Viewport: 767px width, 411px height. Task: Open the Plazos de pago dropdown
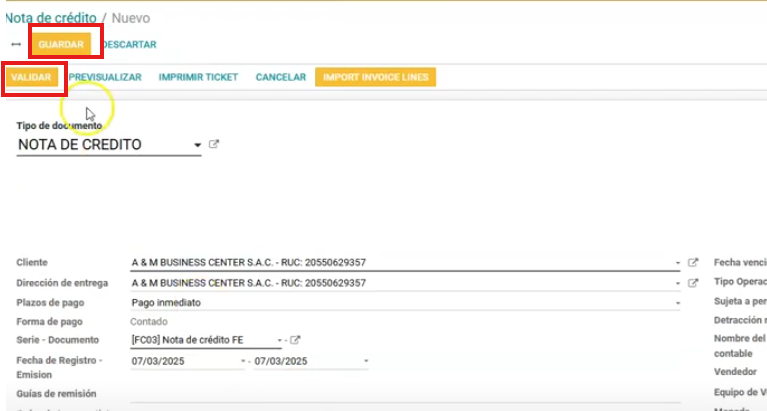[677, 302]
